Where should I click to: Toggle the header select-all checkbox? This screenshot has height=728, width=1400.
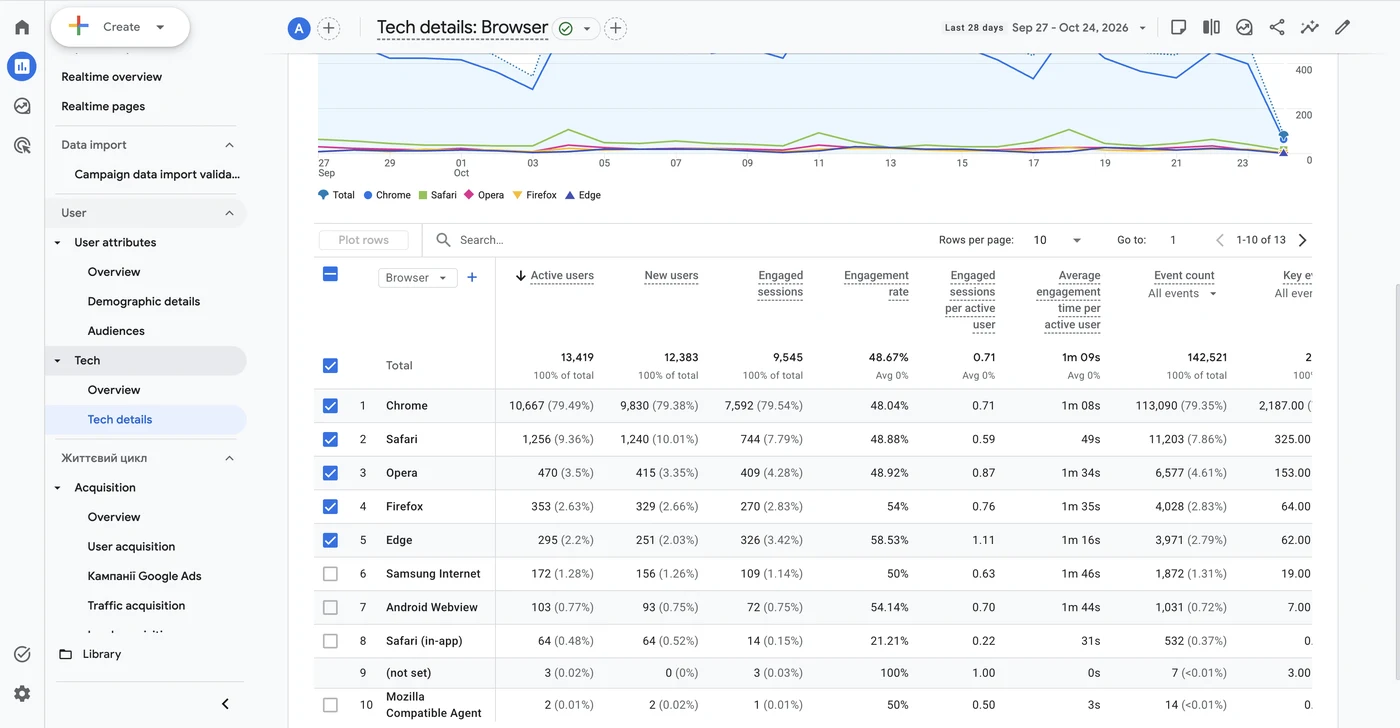click(330, 274)
